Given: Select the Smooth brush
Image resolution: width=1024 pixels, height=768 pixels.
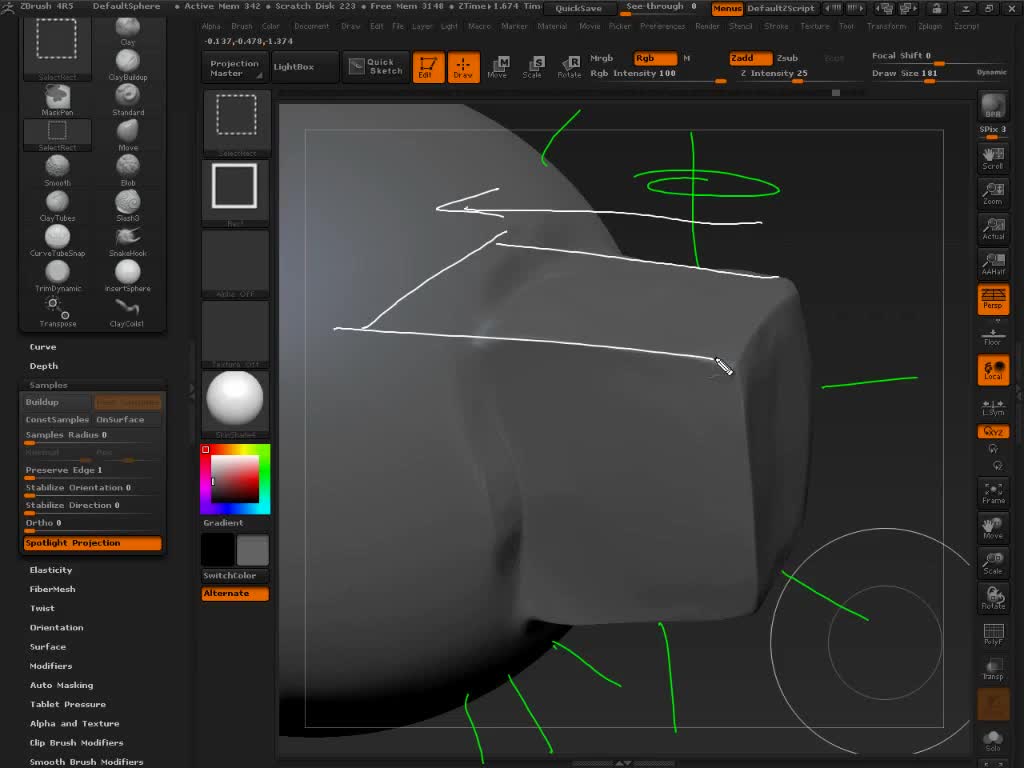Looking at the screenshot, I should tap(57, 171).
